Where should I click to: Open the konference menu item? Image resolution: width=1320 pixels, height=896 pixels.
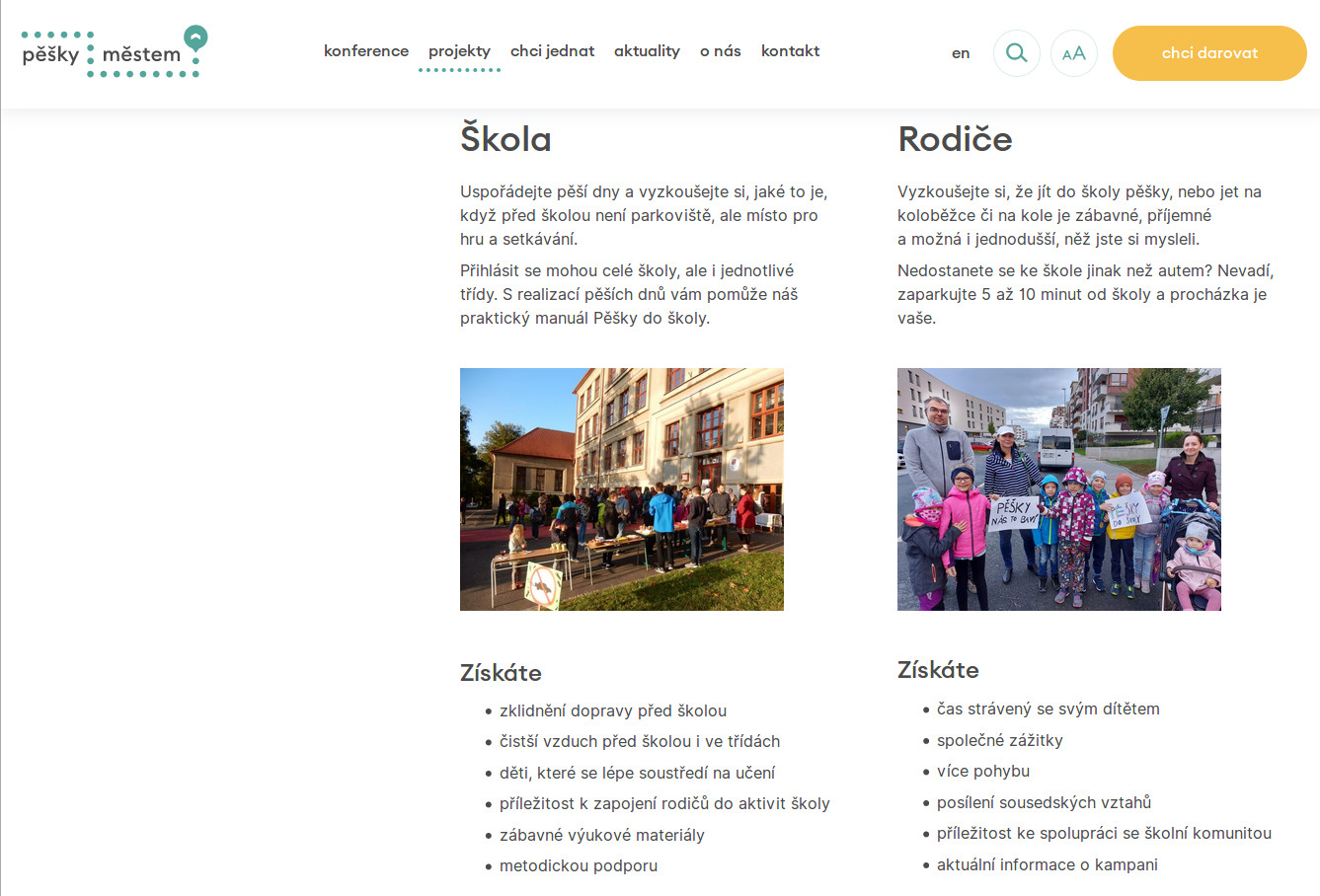tap(366, 51)
